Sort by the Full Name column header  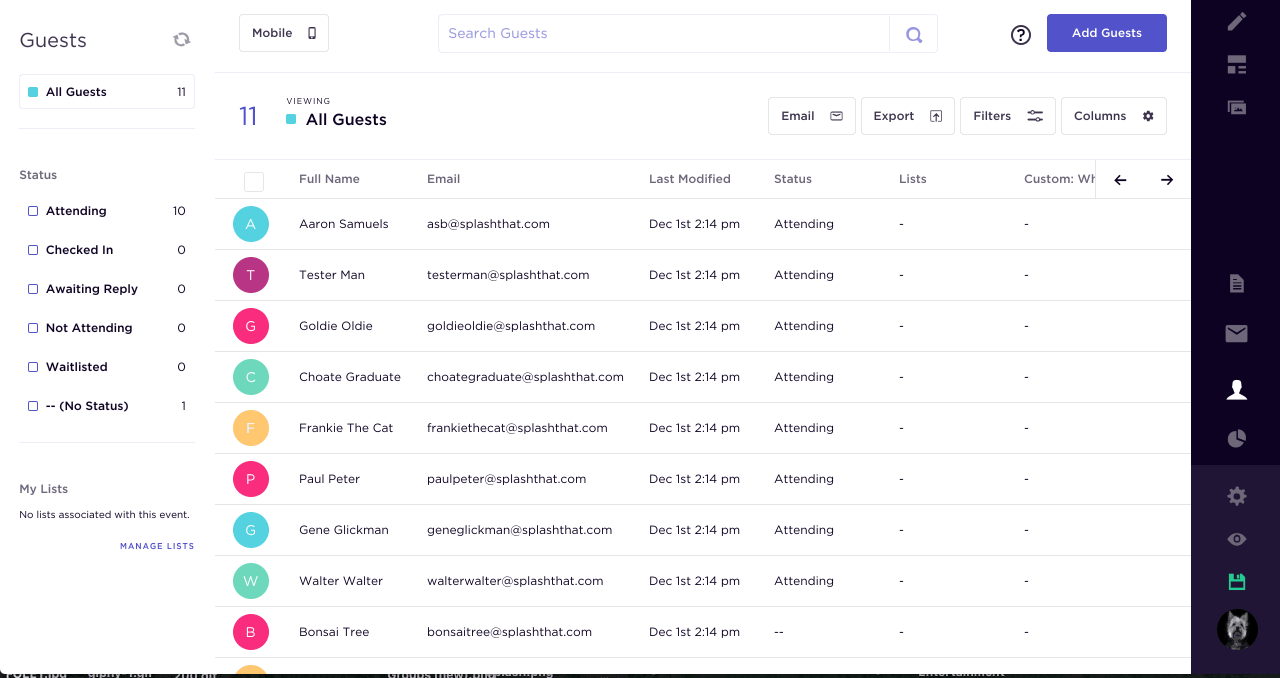329,179
